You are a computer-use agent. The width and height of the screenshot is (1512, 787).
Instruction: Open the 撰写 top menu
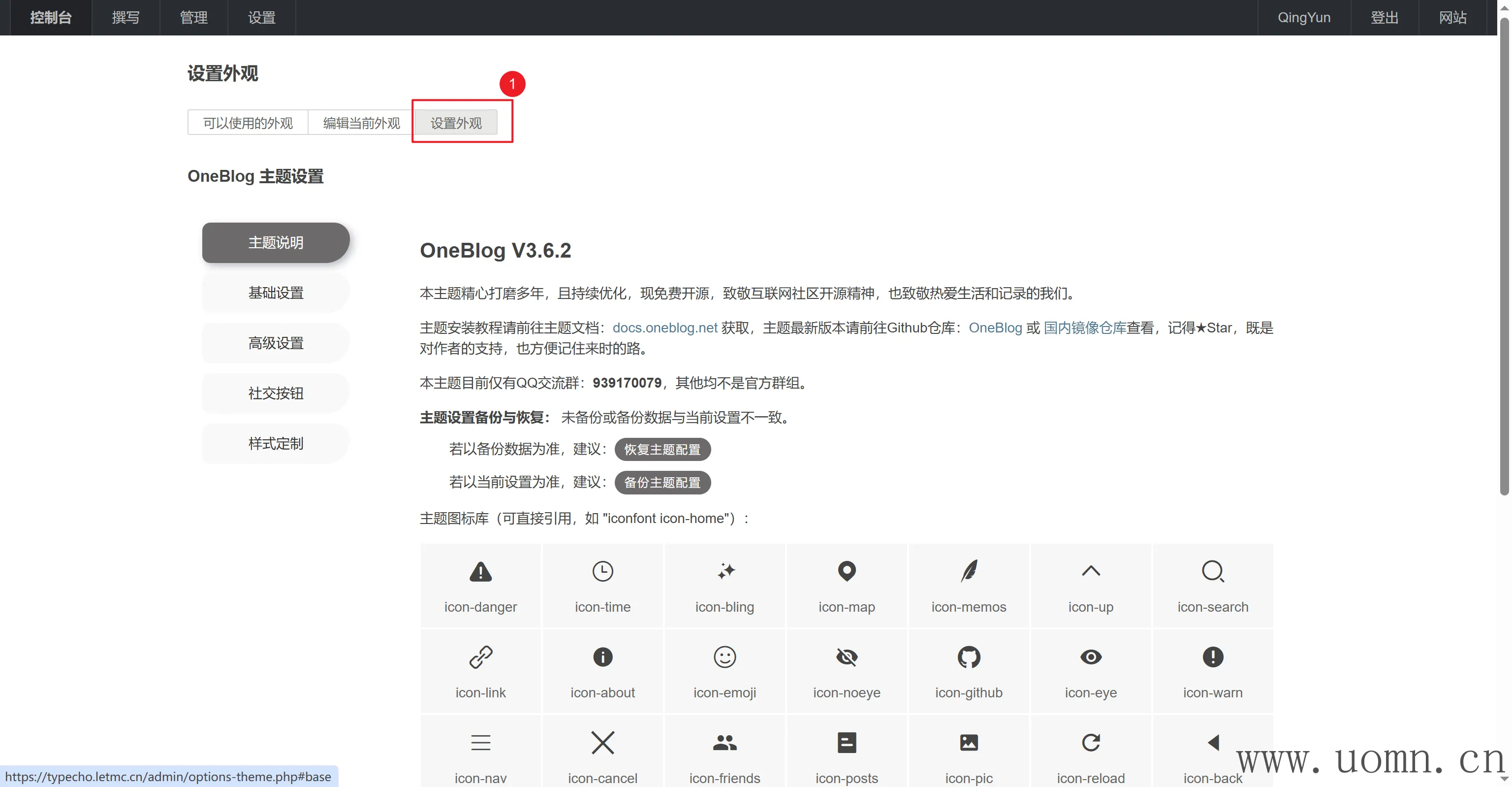tap(126, 18)
